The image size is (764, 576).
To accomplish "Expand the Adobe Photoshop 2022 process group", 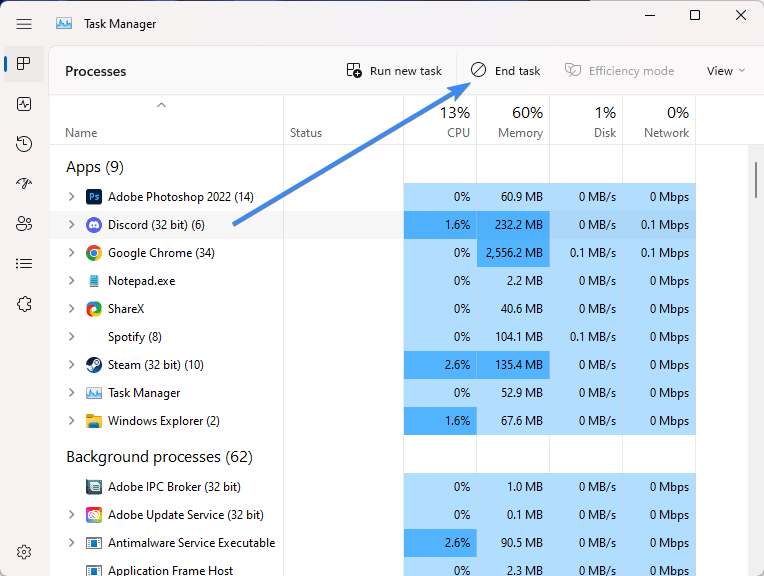I will tap(71, 197).
